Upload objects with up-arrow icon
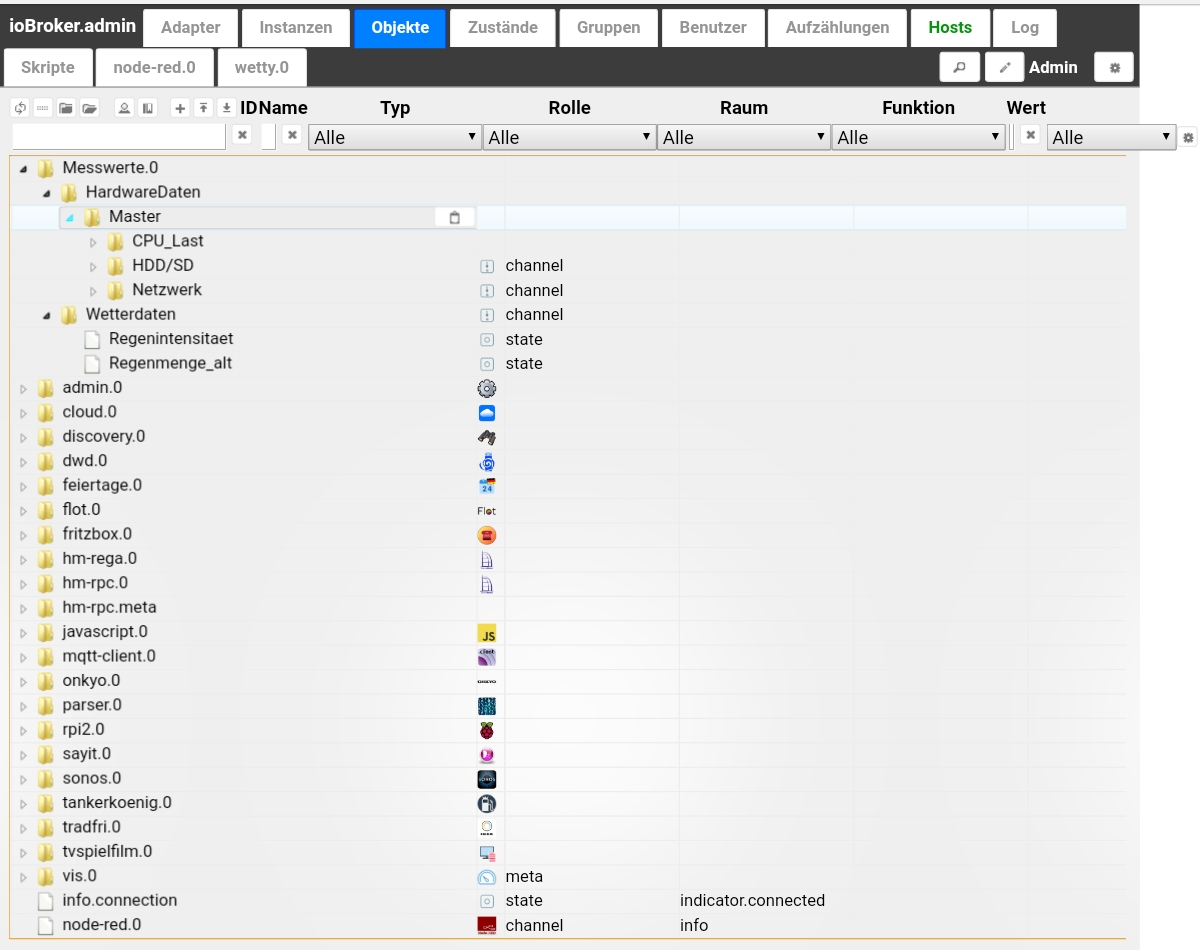 [203, 108]
